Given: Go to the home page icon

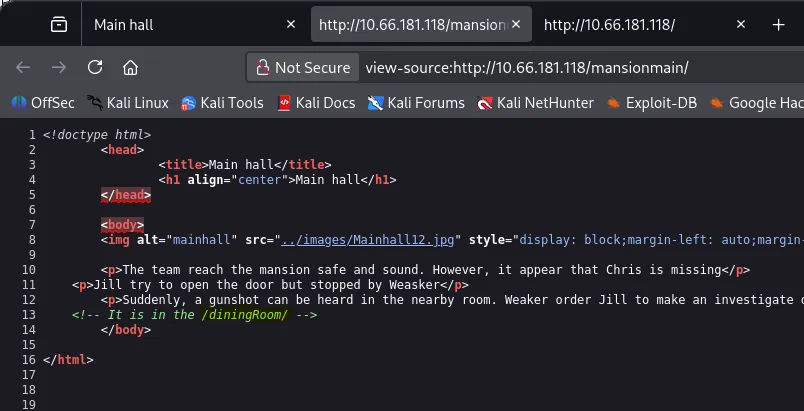Looking at the screenshot, I should (x=130, y=68).
